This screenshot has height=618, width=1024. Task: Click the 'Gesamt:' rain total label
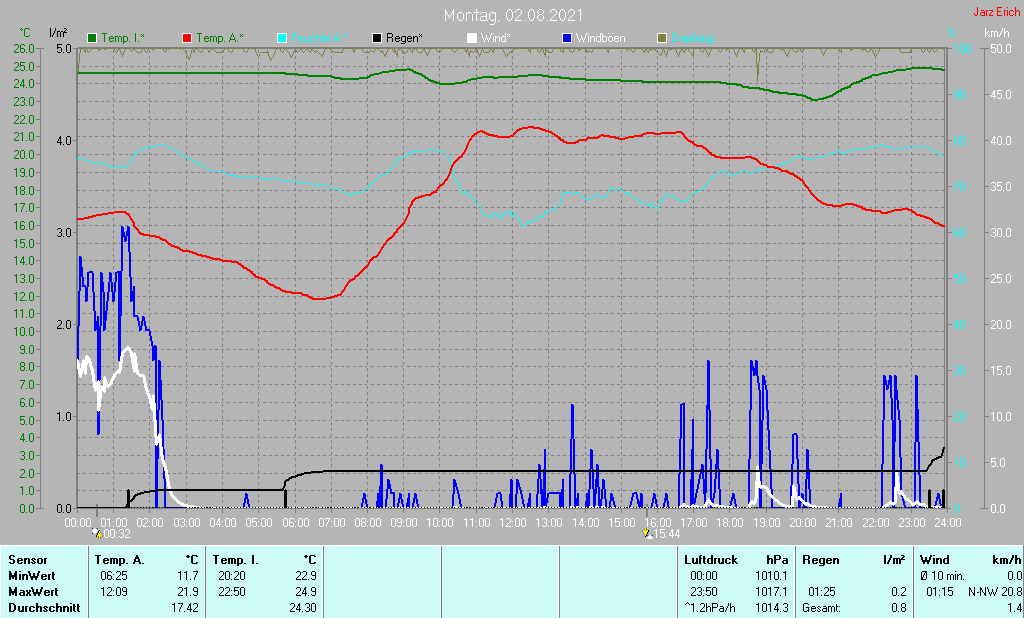tap(822, 608)
